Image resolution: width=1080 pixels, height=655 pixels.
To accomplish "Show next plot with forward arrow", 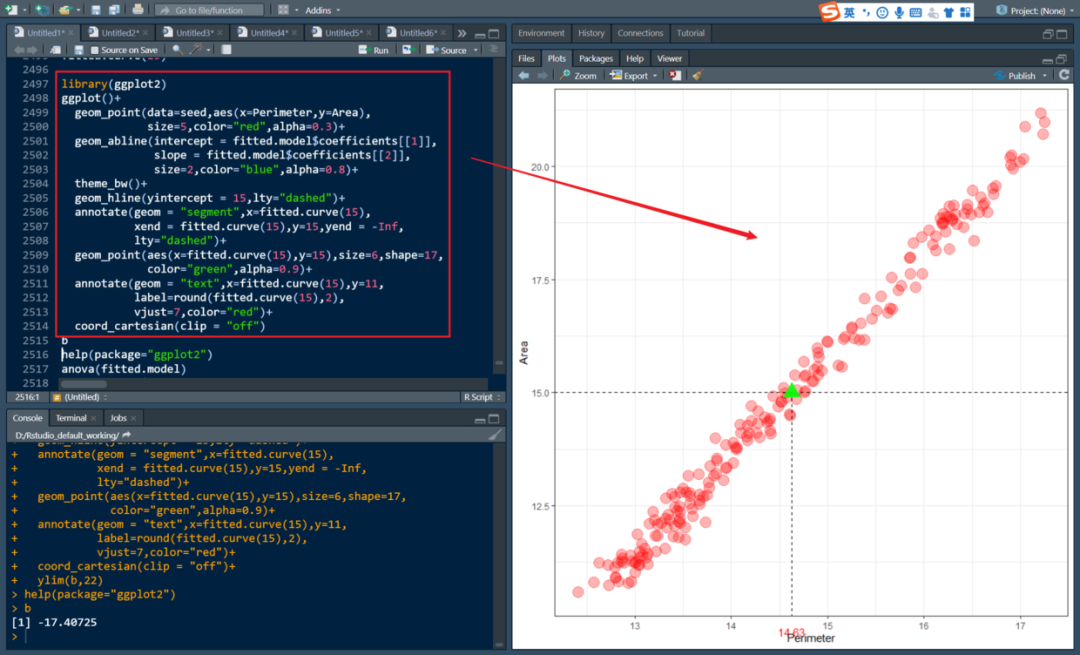I will (542, 75).
